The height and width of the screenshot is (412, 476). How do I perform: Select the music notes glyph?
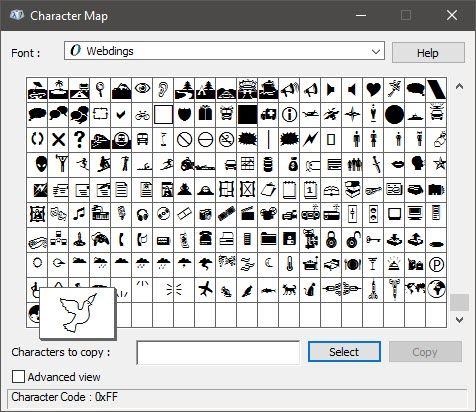[x=79, y=214]
